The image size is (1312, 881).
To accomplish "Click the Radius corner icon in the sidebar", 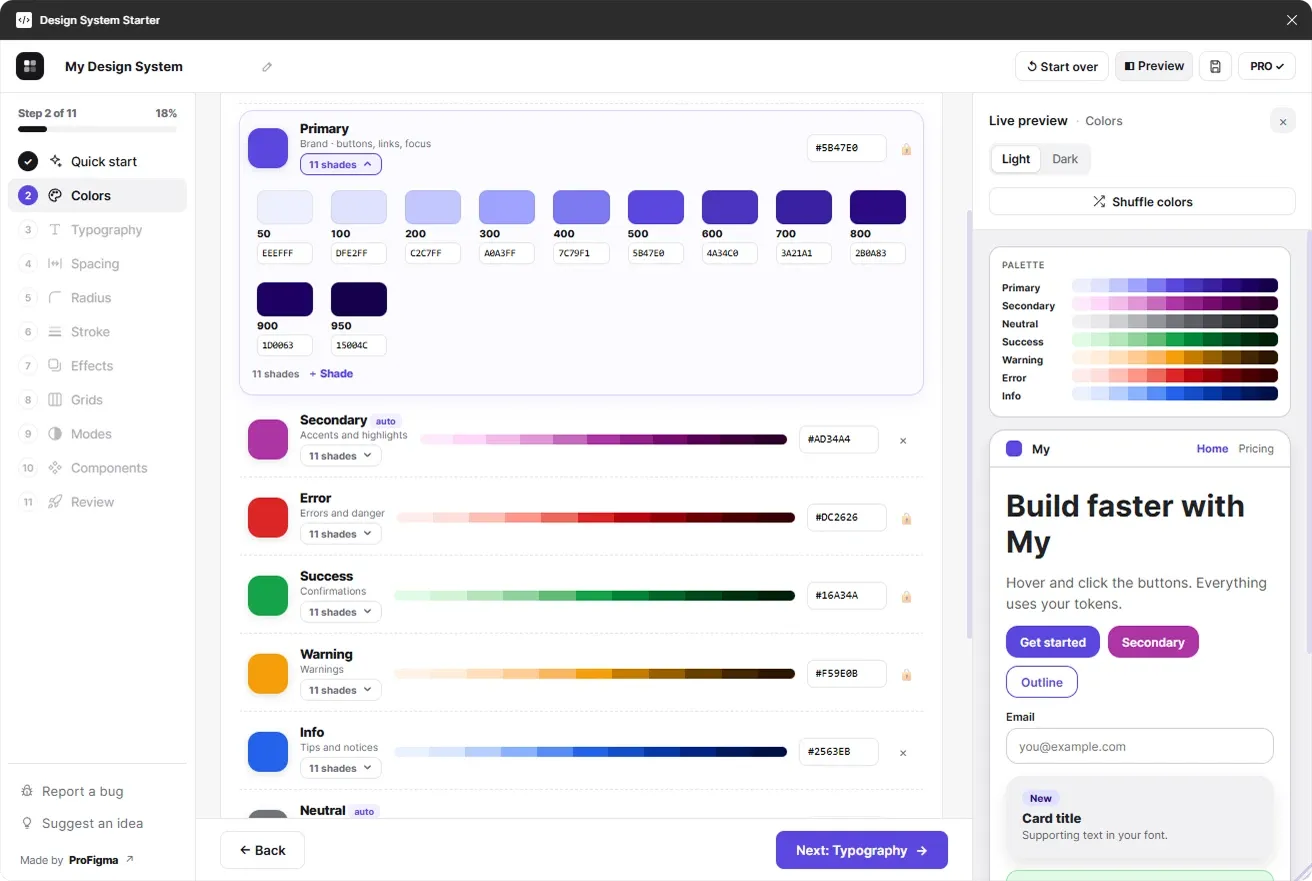I will point(55,298).
